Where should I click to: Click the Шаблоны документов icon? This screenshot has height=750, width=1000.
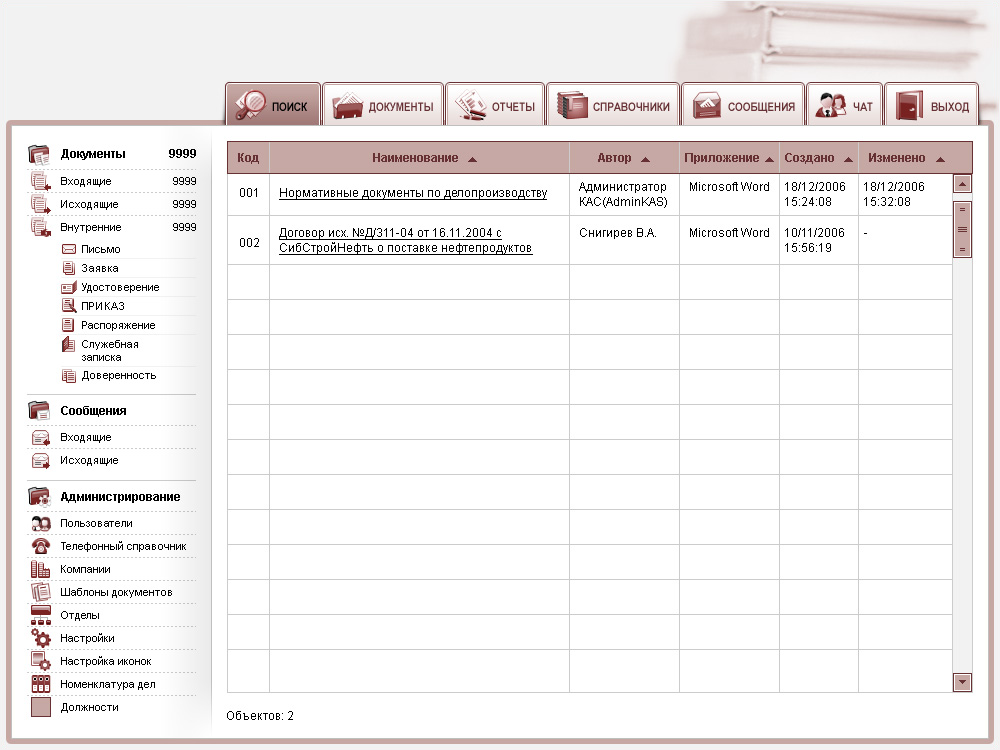(x=41, y=592)
